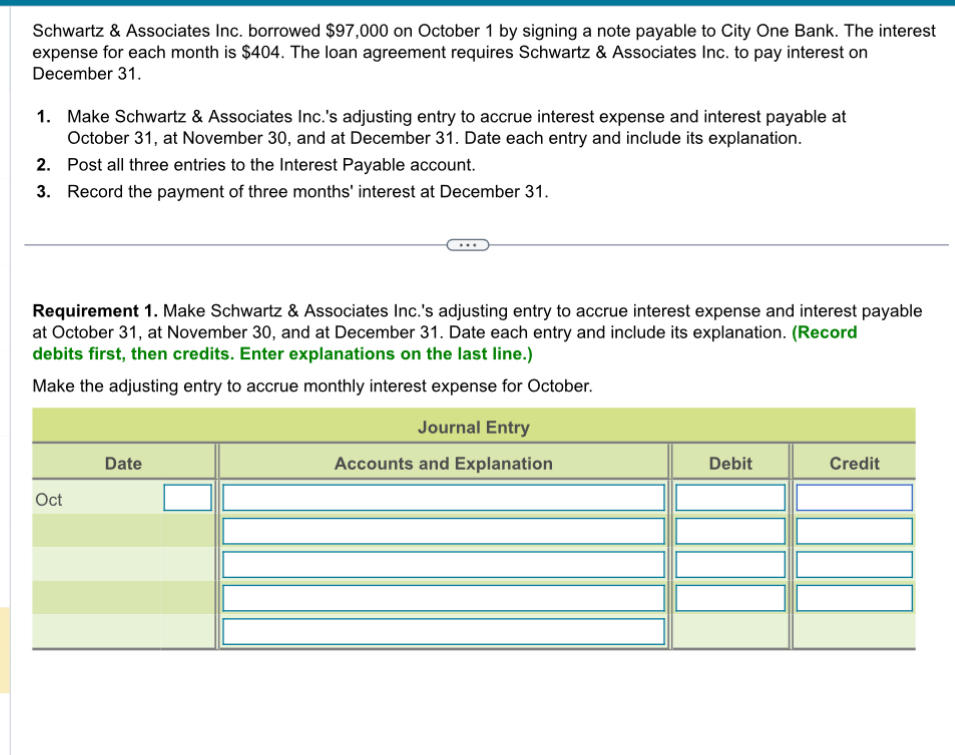Viewport: 955px width, 755px height.
Task: Click the Accounts and Explanation column header
Action: (444, 463)
